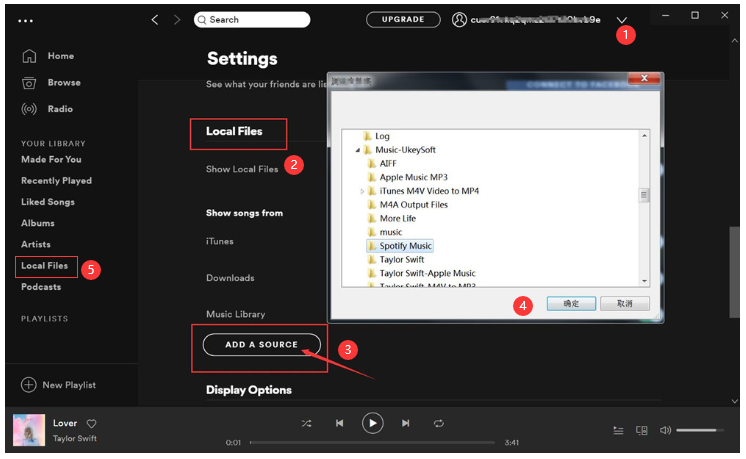
Task: Click the 取消 Cancel button in dialog
Action: pyautogui.click(x=625, y=304)
